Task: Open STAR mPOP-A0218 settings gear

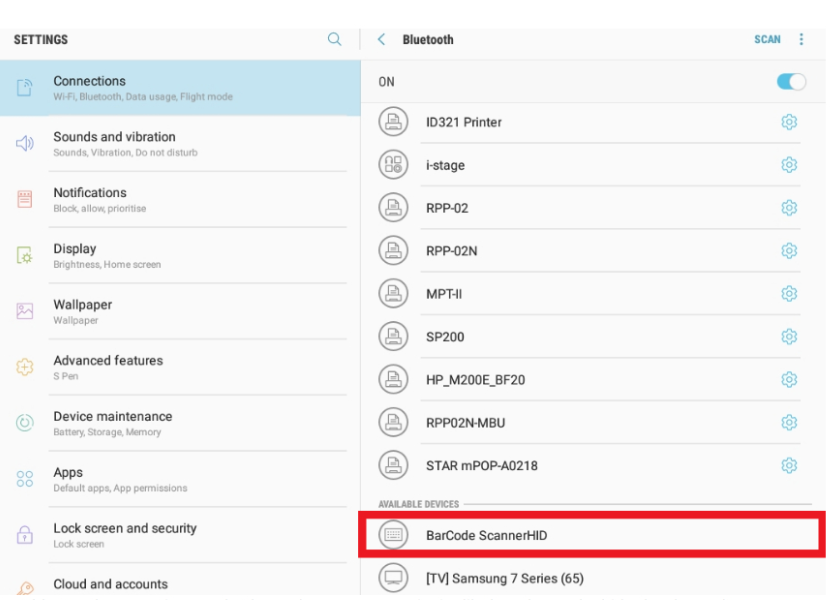Action: (x=788, y=464)
